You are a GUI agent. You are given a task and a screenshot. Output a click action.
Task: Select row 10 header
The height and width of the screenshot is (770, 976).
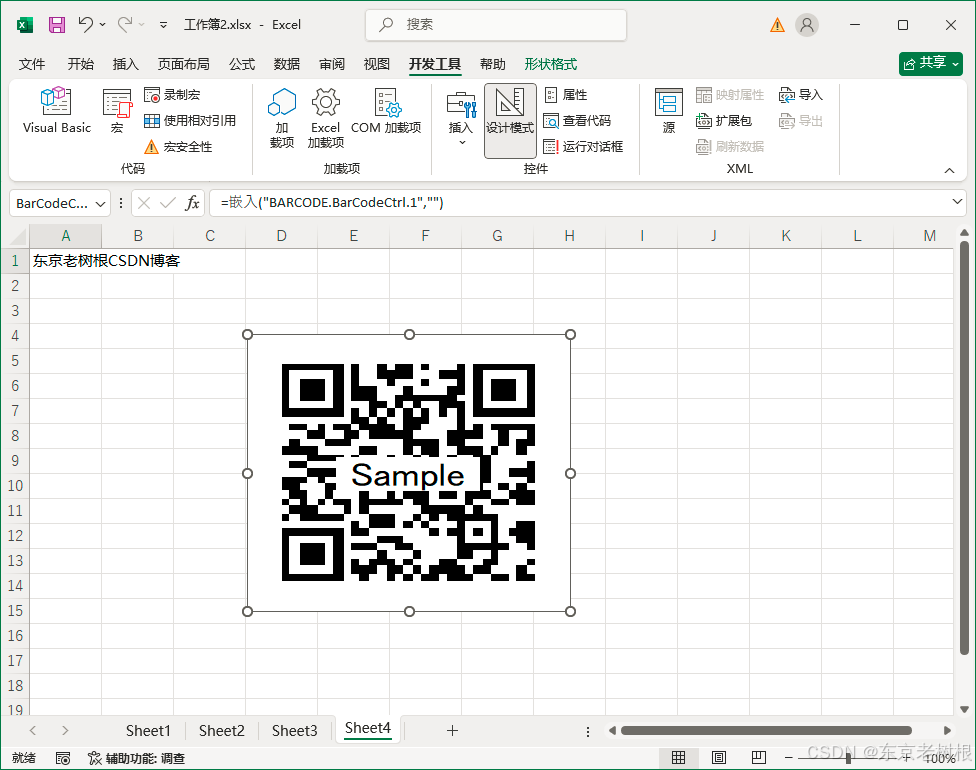[x=15, y=486]
